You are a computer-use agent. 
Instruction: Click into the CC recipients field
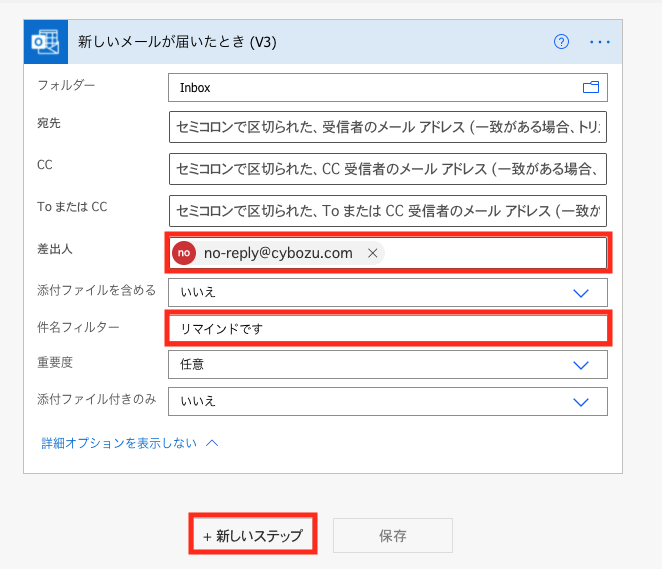388,169
